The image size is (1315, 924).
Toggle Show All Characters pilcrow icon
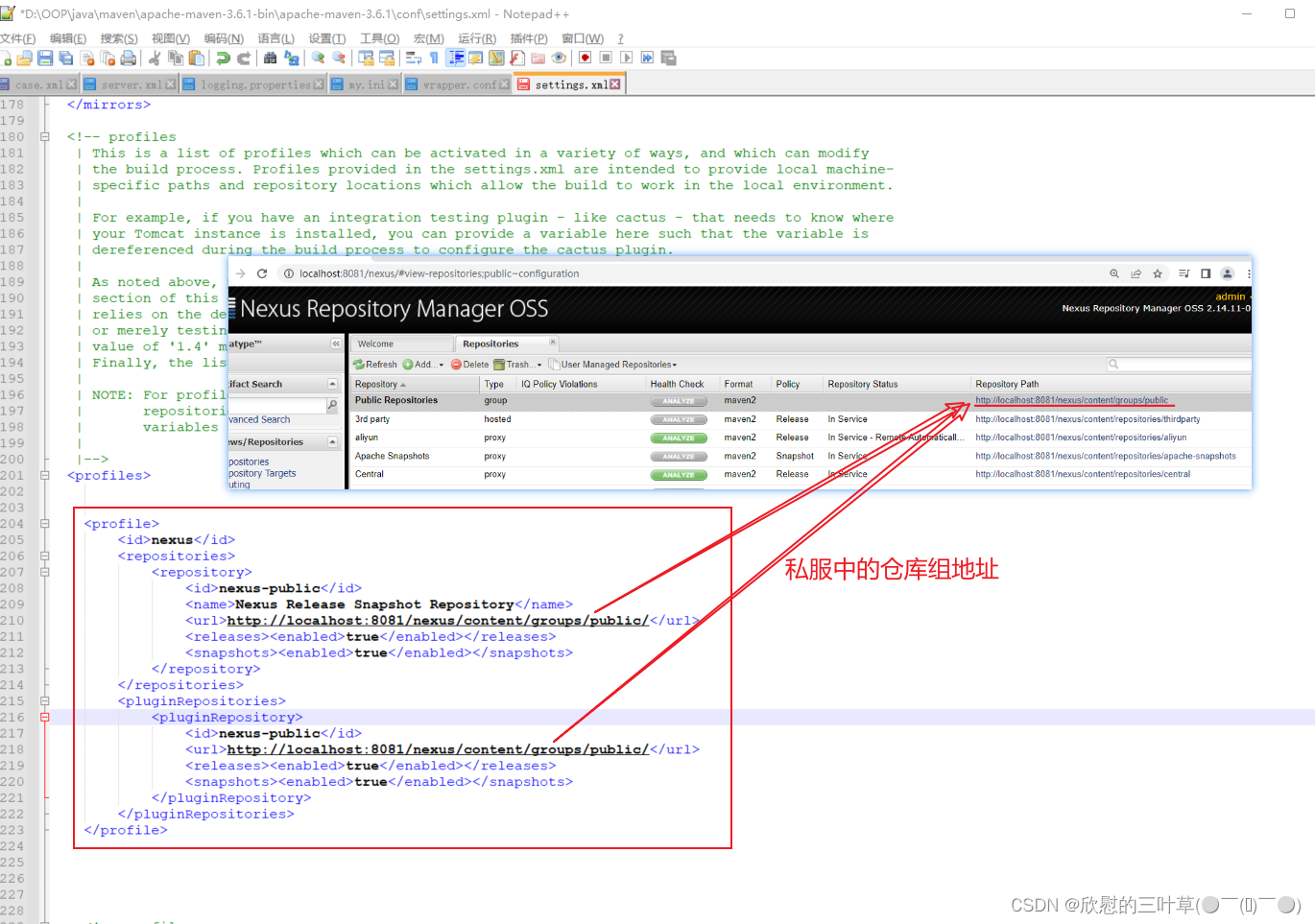tap(434, 58)
